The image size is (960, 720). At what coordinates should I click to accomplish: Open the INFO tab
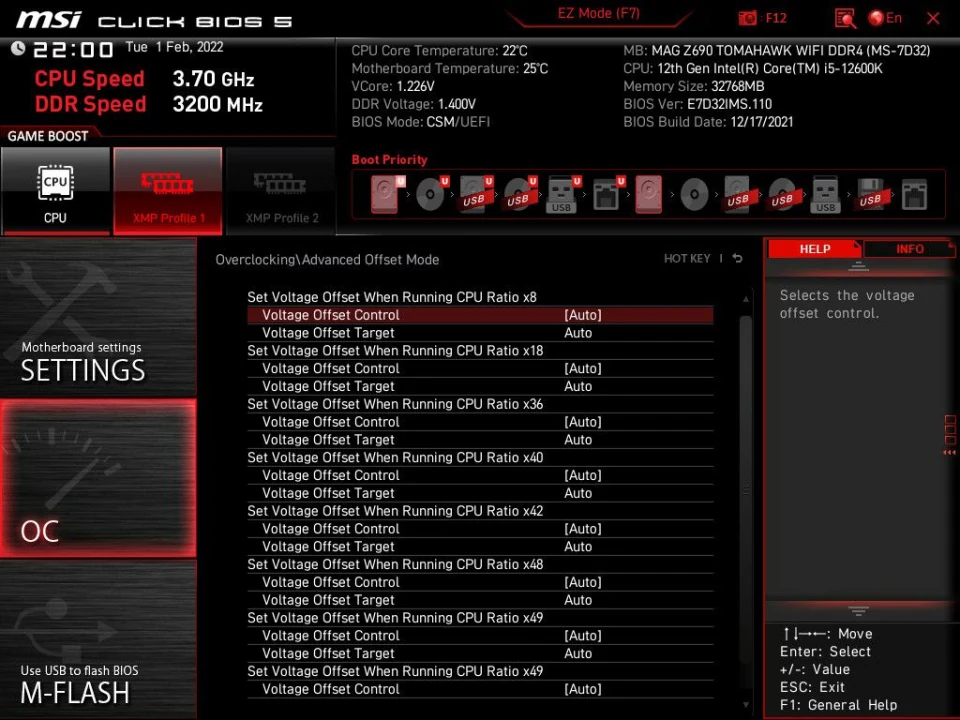[909, 249]
